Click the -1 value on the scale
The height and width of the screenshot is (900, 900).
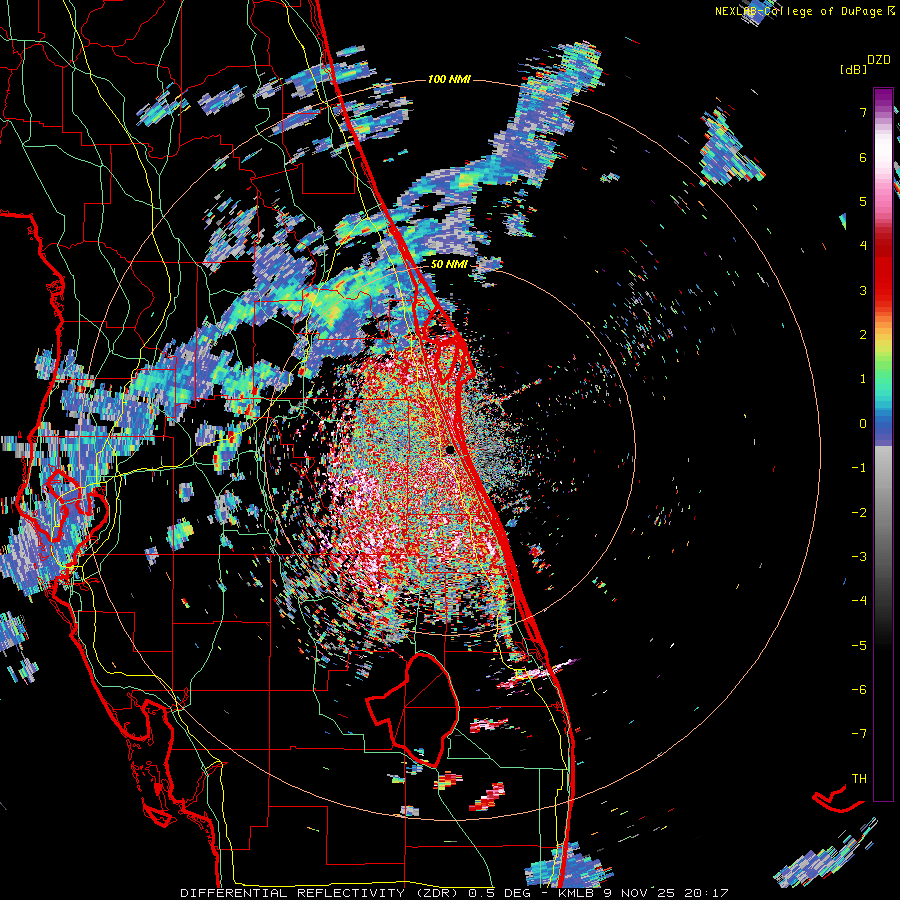pyautogui.click(x=859, y=468)
